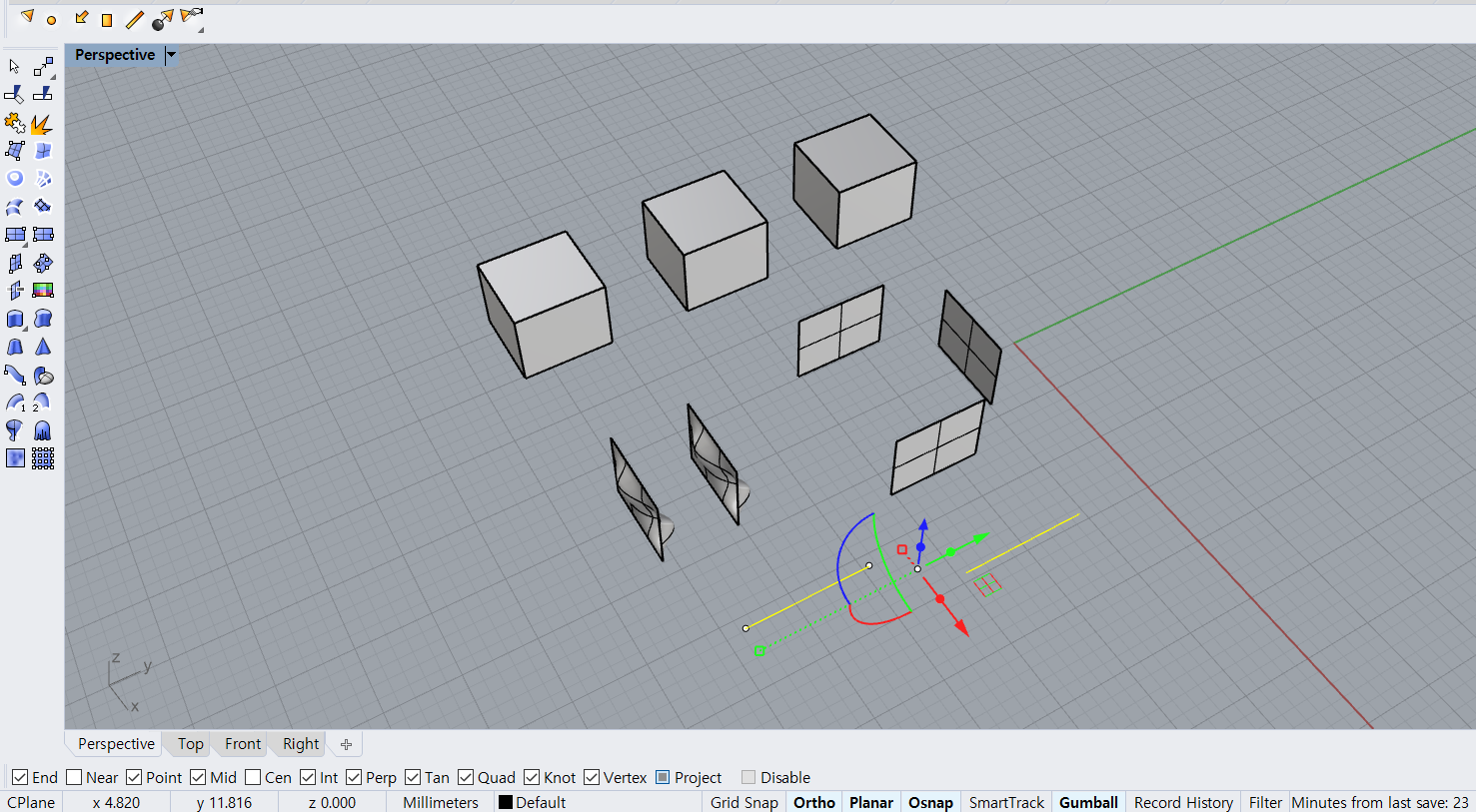The width and height of the screenshot is (1476, 812).
Task: Switch to the Front viewport tab
Action: [243, 744]
